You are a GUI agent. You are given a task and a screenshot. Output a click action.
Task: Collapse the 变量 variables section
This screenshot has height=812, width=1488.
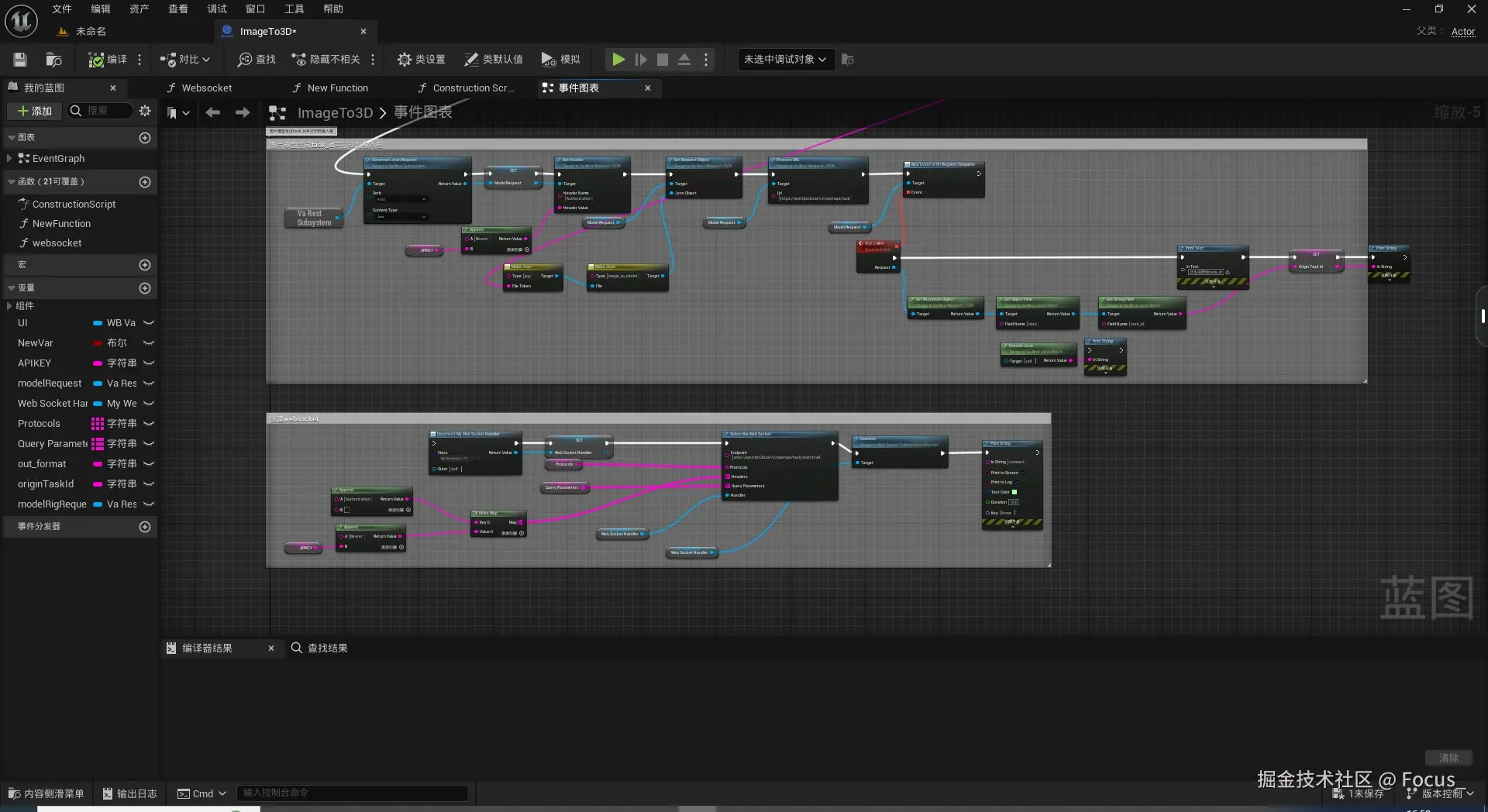(12, 288)
